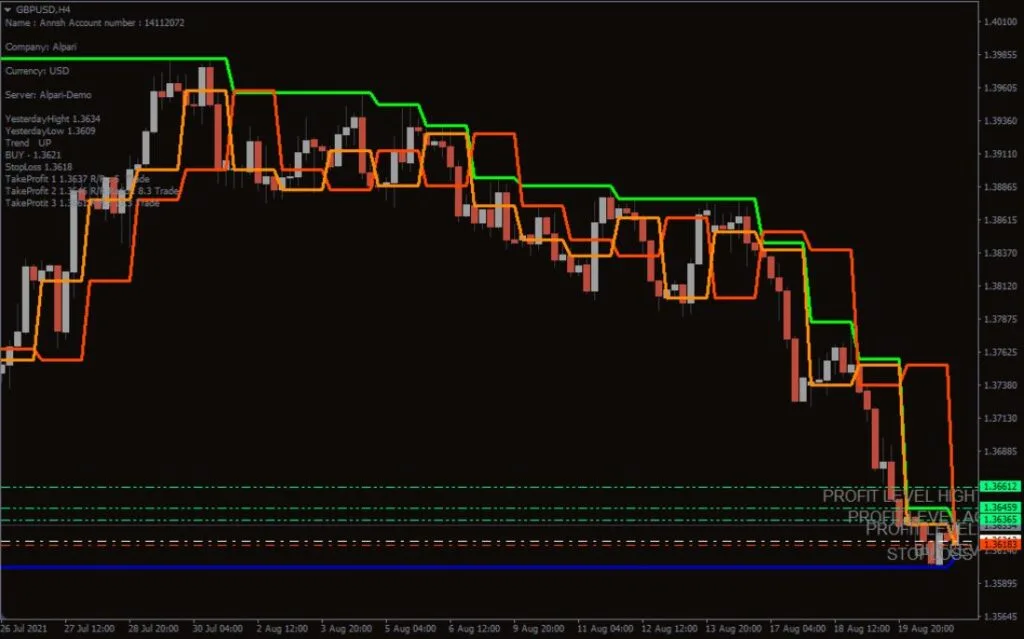1024x639 pixels.
Task: Click the Server: Alpari-Demo label
Action: (x=50, y=95)
